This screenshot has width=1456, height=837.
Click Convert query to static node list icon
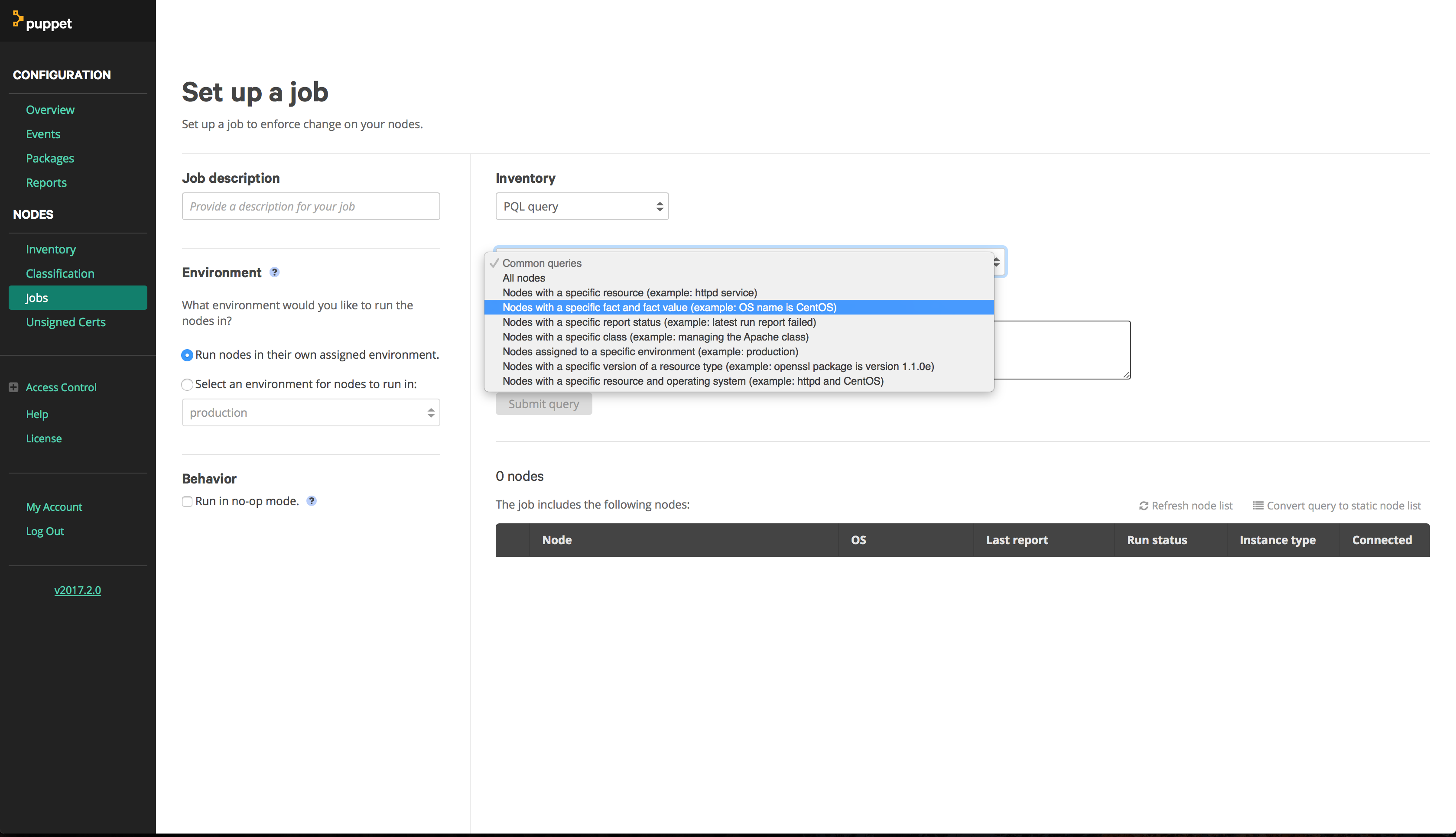1258,506
